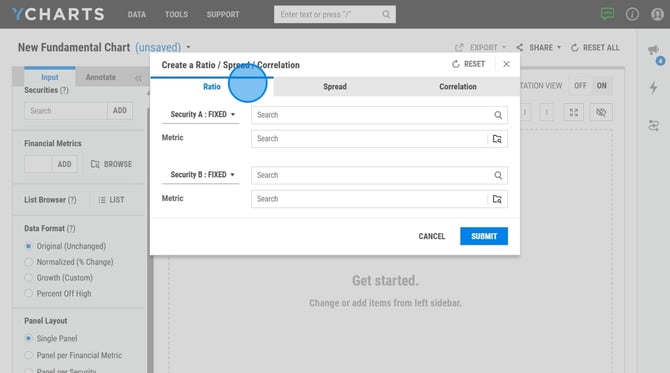Click the Financial Metrics input box
Image resolution: width=670 pixels, height=373 pixels.
point(38,164)
